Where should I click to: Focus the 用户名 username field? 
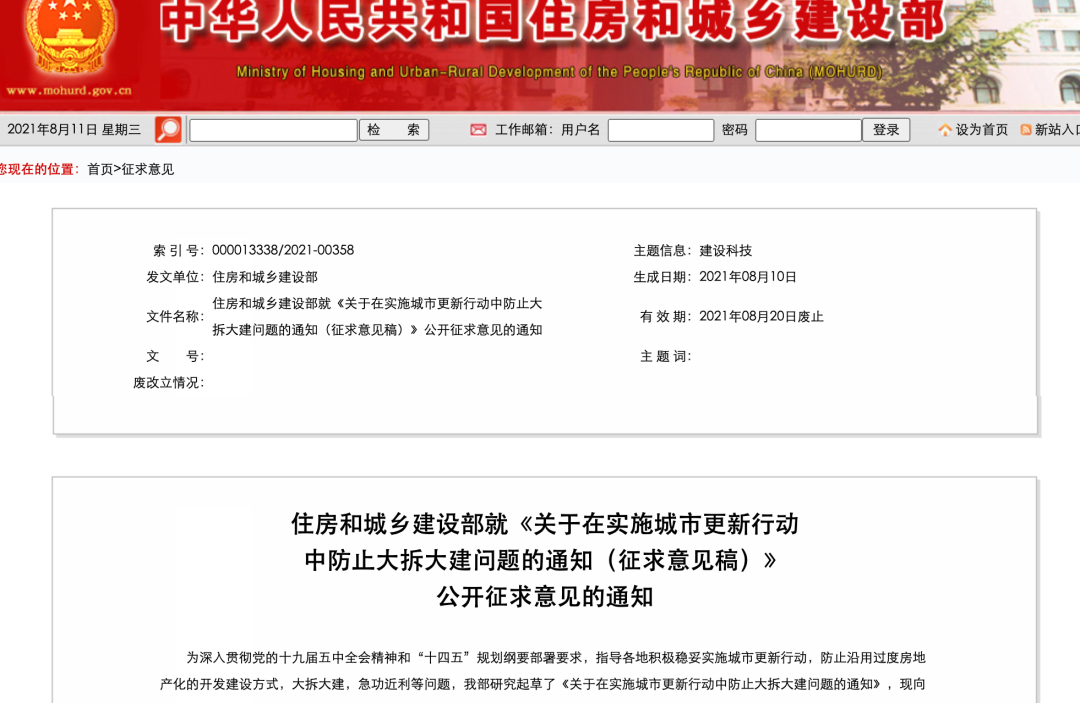(x=661, y=130)
